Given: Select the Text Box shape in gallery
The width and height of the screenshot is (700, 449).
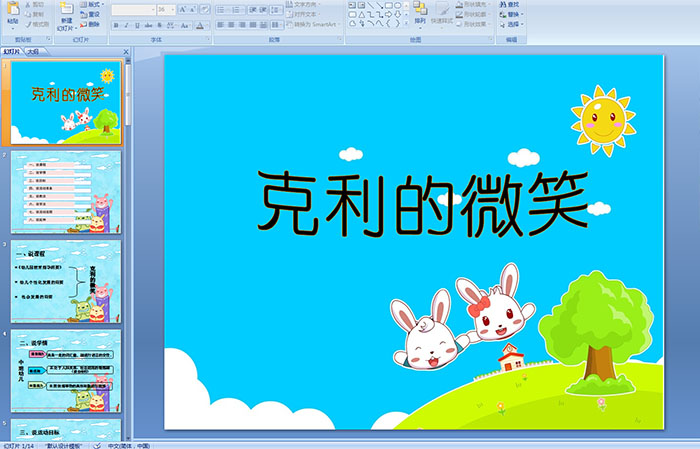Looking at the screenshot, I should tap(352, 5).
